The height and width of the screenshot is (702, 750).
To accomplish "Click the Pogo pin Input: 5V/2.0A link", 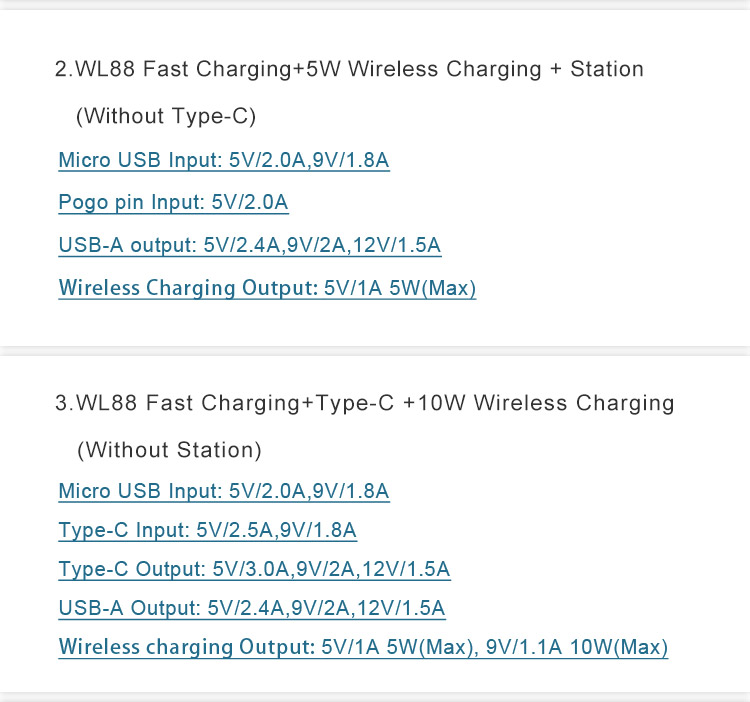I will (x=173, y=202).
